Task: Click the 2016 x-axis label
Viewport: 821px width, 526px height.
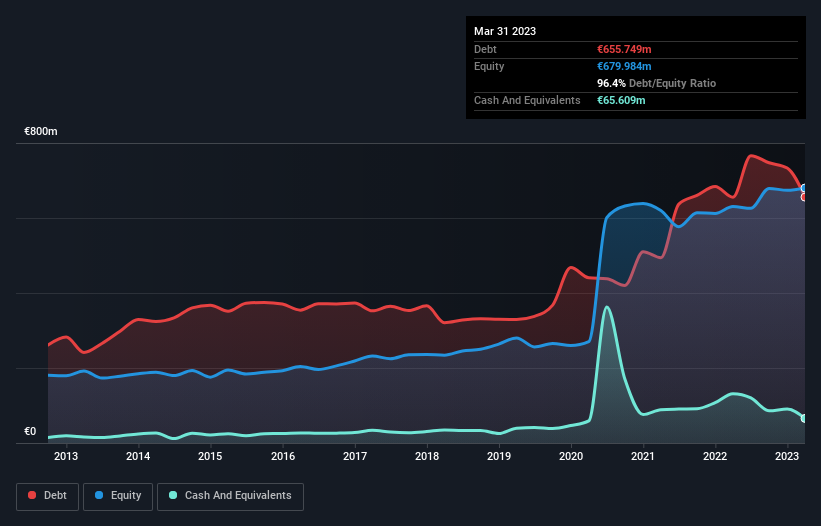Action: [283, 456]
